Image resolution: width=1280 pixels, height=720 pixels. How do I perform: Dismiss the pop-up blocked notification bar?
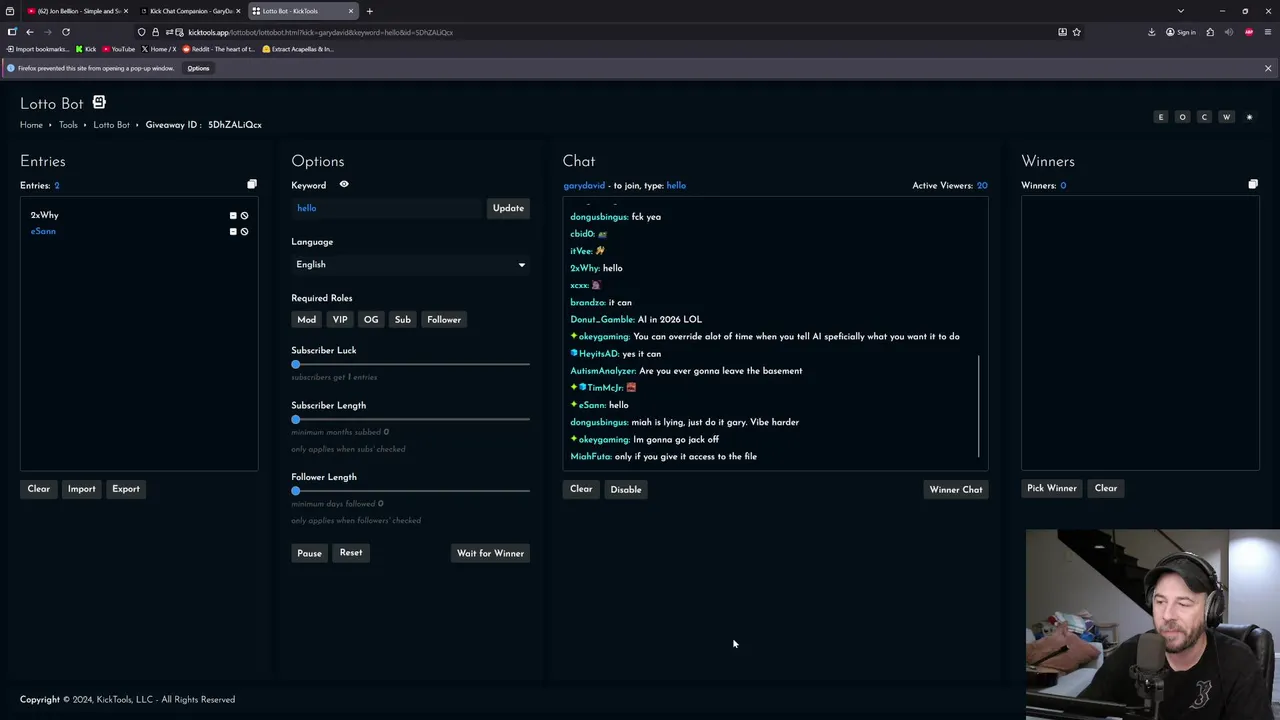(x=1268, y=68)
